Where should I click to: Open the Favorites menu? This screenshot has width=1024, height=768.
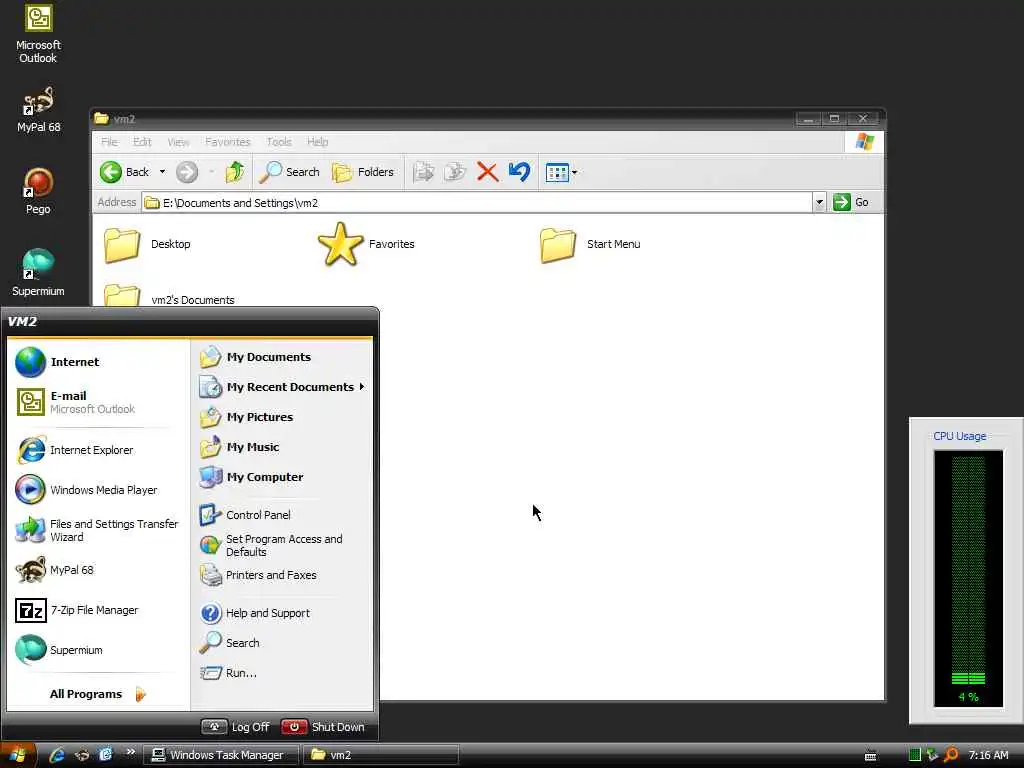pos(227,142)
